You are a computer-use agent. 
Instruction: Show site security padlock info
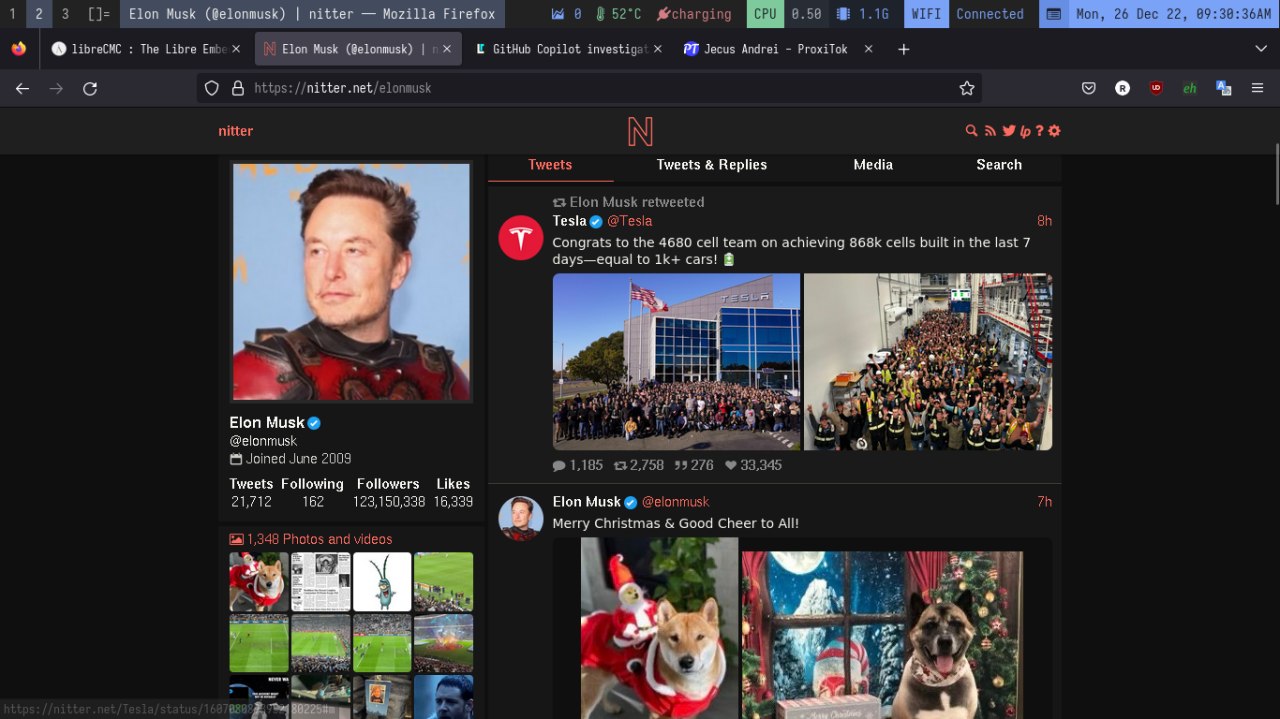click(x=238, y=88)
